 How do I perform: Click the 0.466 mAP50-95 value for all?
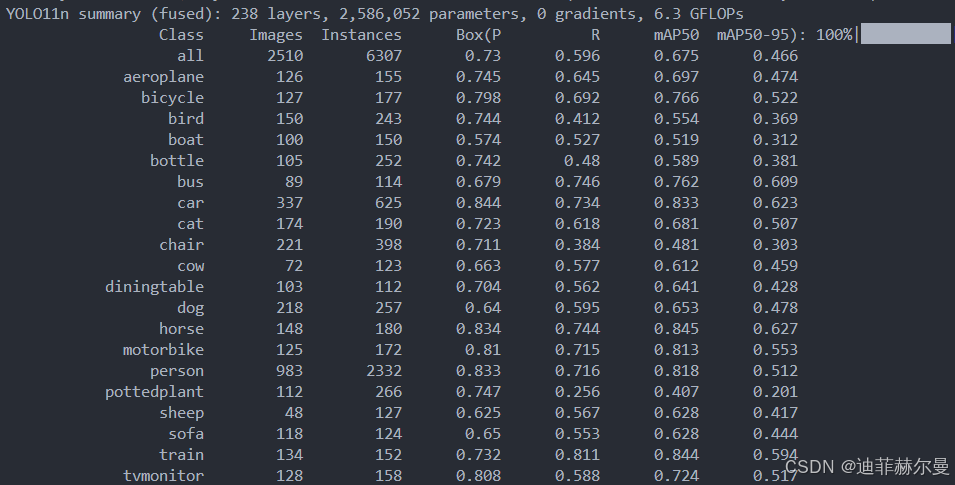point(775,55)
